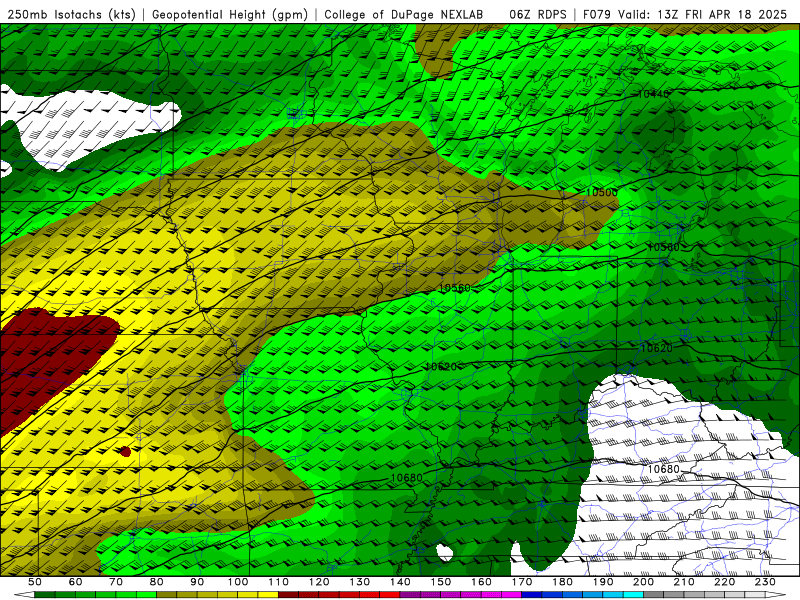This screenshot has height=600, width=800.
Task: Click 'College of DuPage NEXLAB' in header
Action: pos(403,15)
